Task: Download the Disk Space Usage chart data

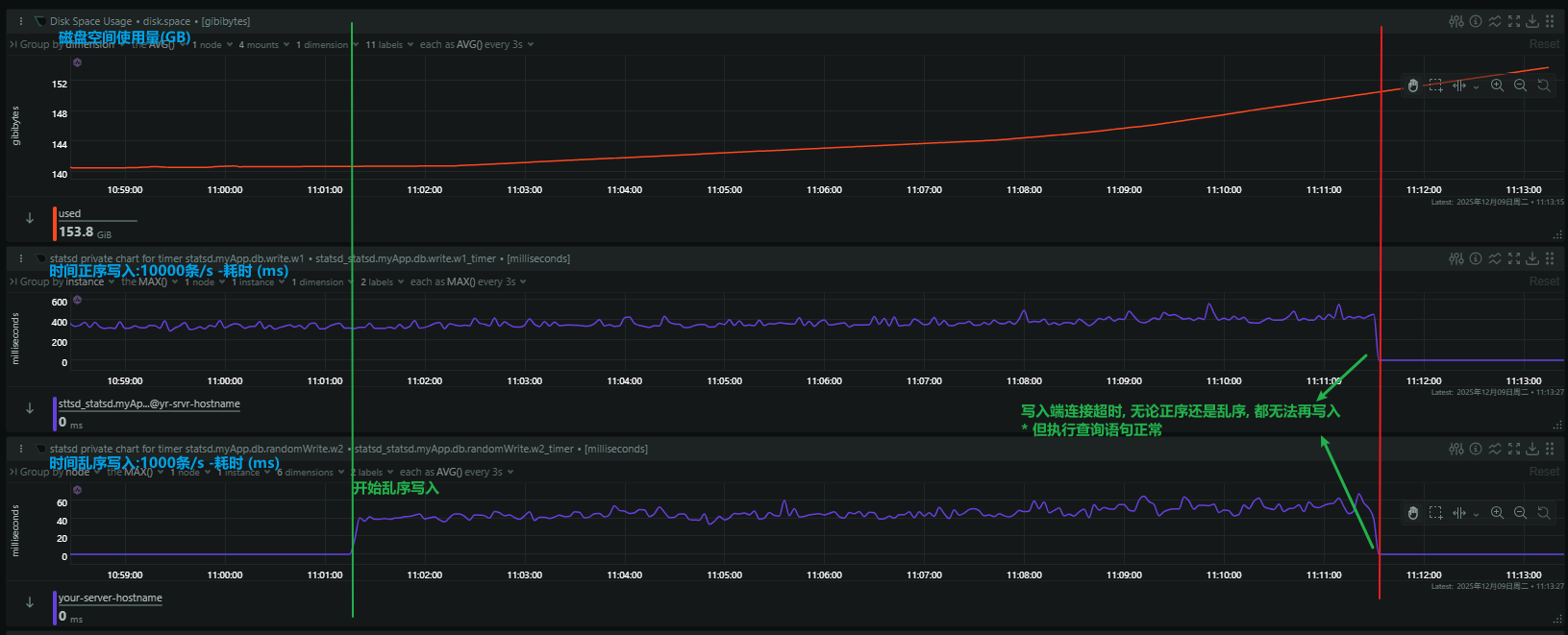Action: coord(1532,21)
